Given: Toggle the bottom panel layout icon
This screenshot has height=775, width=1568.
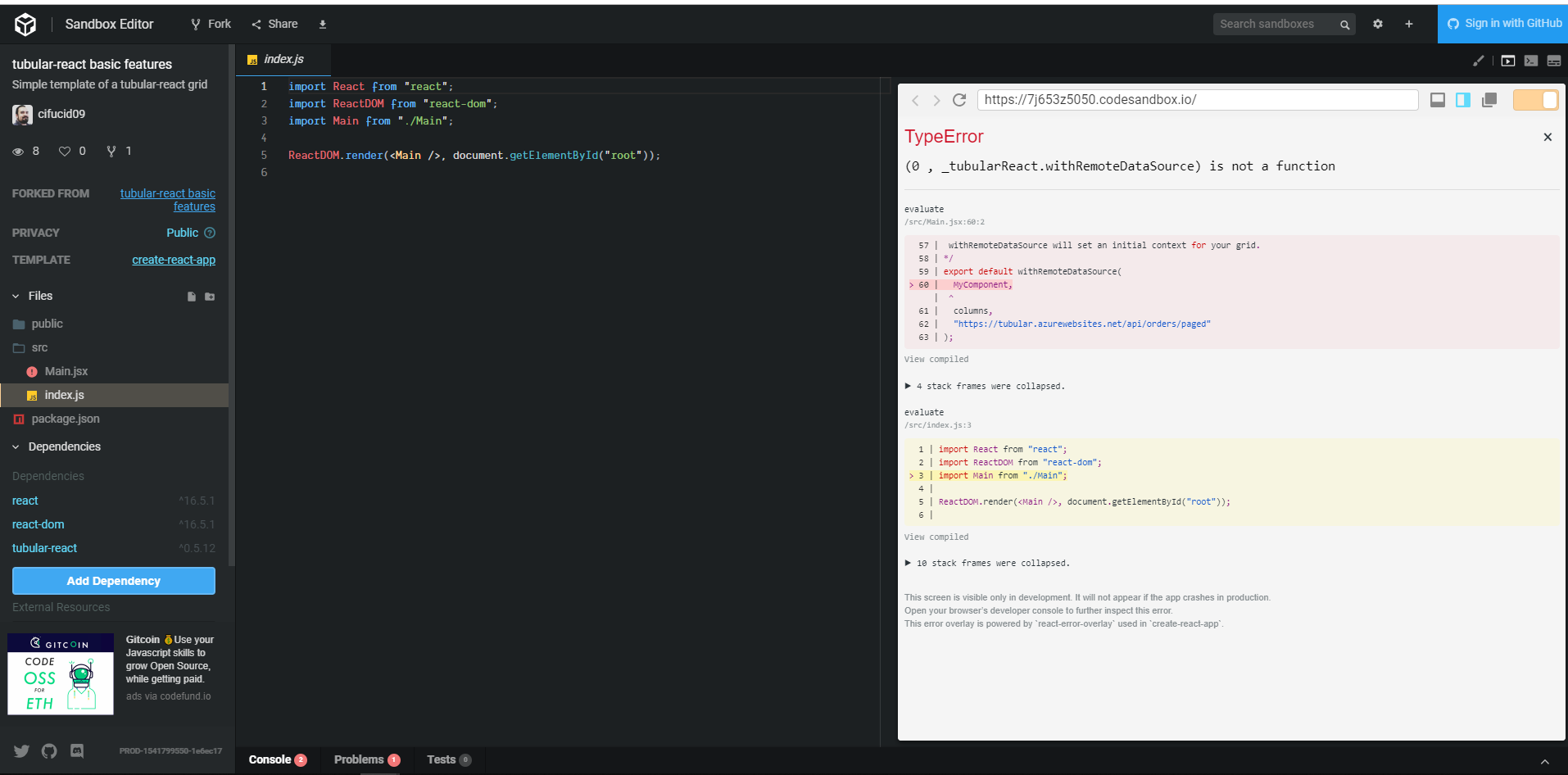Looking at the screenshot, I should (x=1438, y=100).
